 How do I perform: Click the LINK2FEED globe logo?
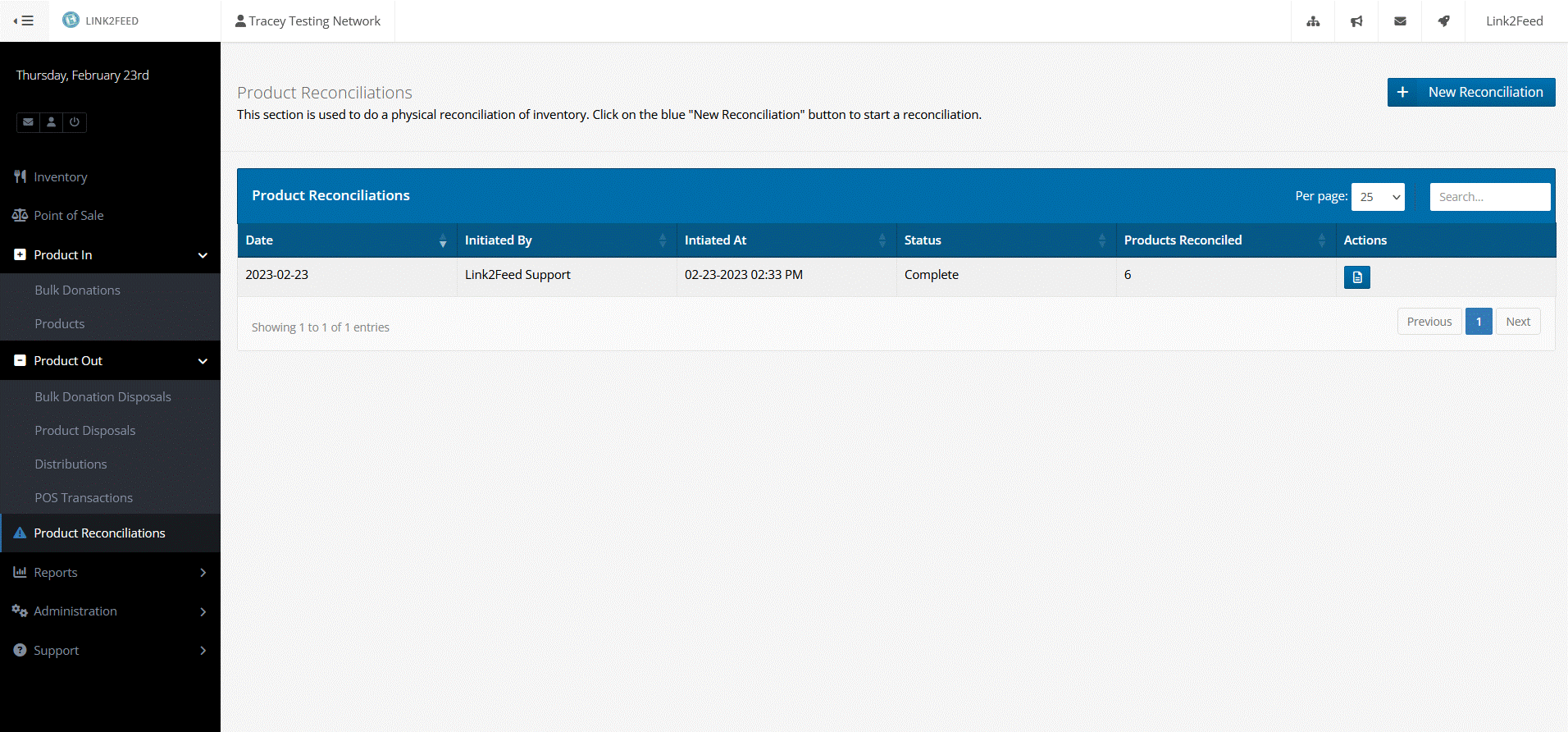(x=71, y=20)
